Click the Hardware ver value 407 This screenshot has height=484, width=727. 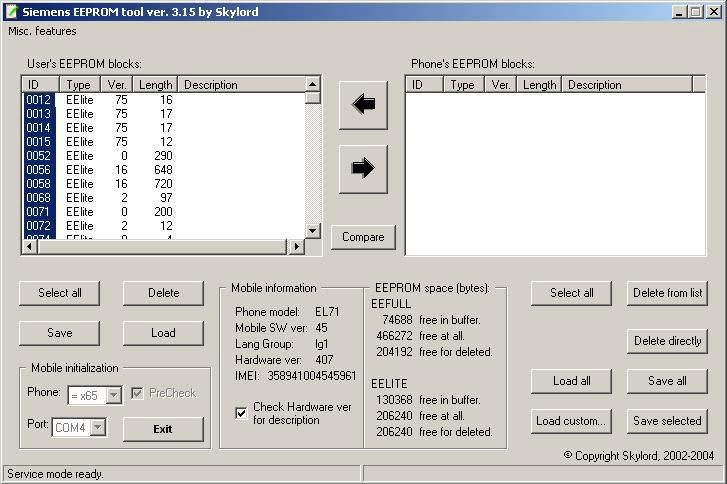[x=324, y=360]
